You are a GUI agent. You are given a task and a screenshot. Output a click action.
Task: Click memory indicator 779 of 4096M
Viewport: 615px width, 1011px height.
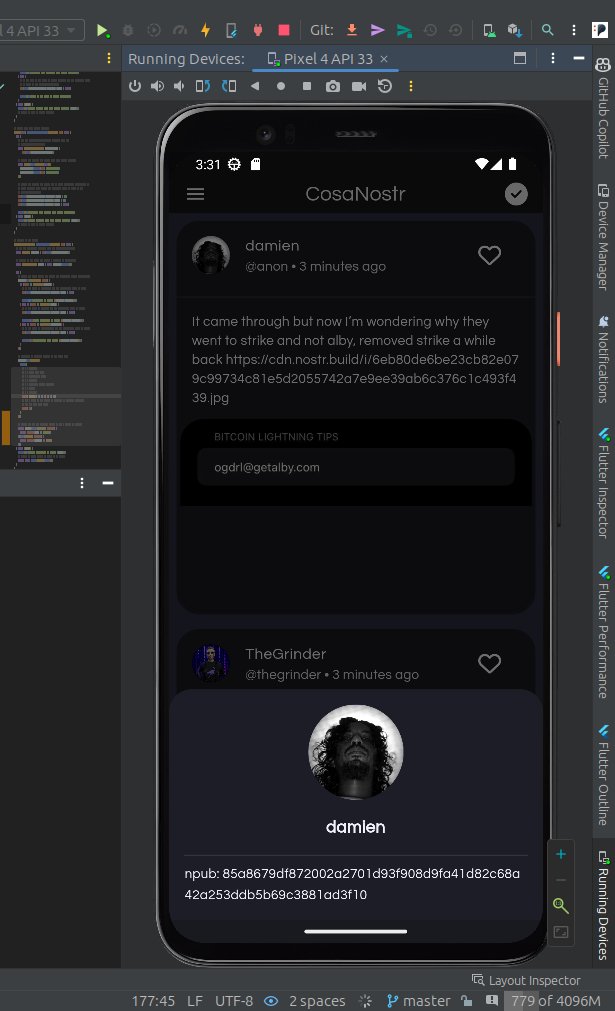coord(556,1001)
